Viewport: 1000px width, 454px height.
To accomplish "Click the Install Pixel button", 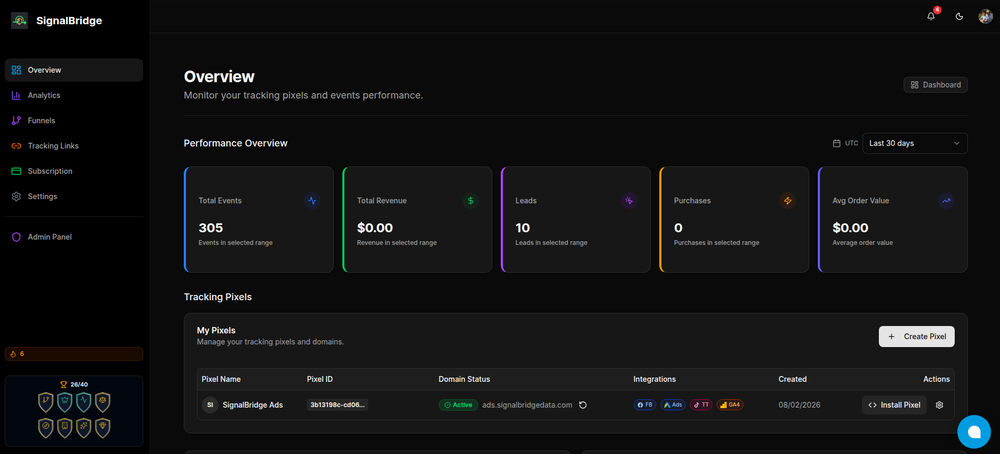I will pyautogui.click(x=894, y=405).
